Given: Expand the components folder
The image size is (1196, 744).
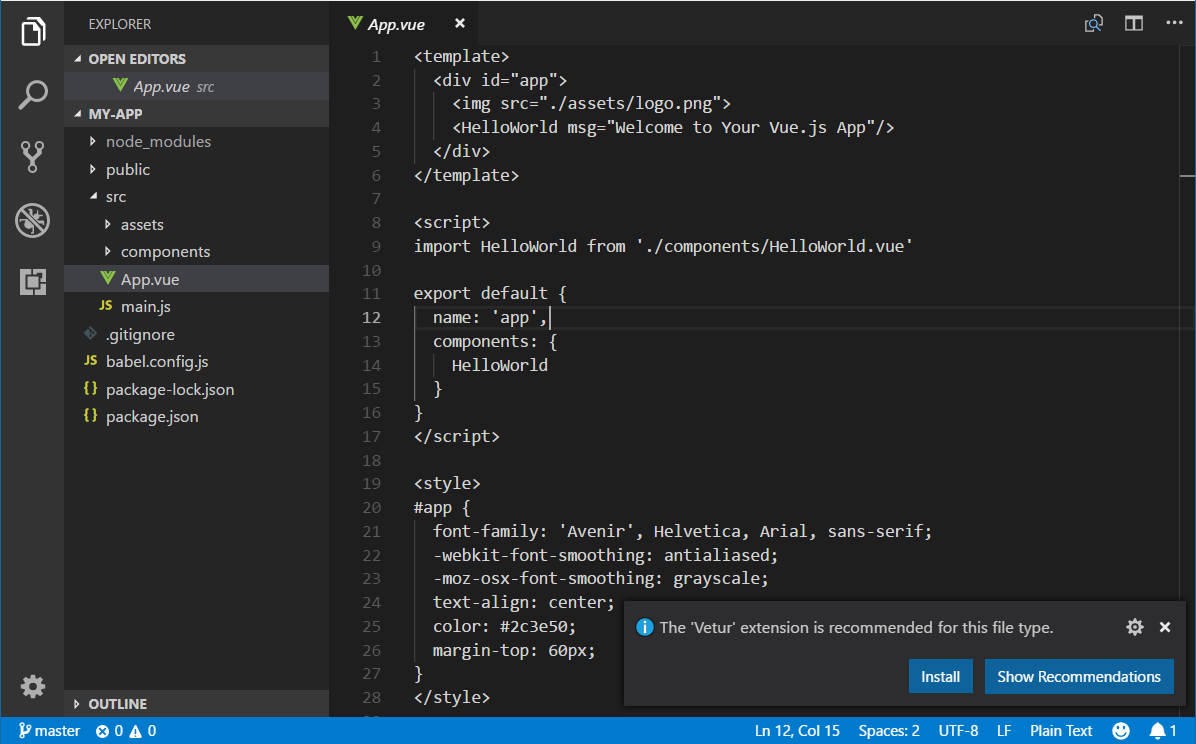Looking at the screenshot, I should [x=165, y=252].
